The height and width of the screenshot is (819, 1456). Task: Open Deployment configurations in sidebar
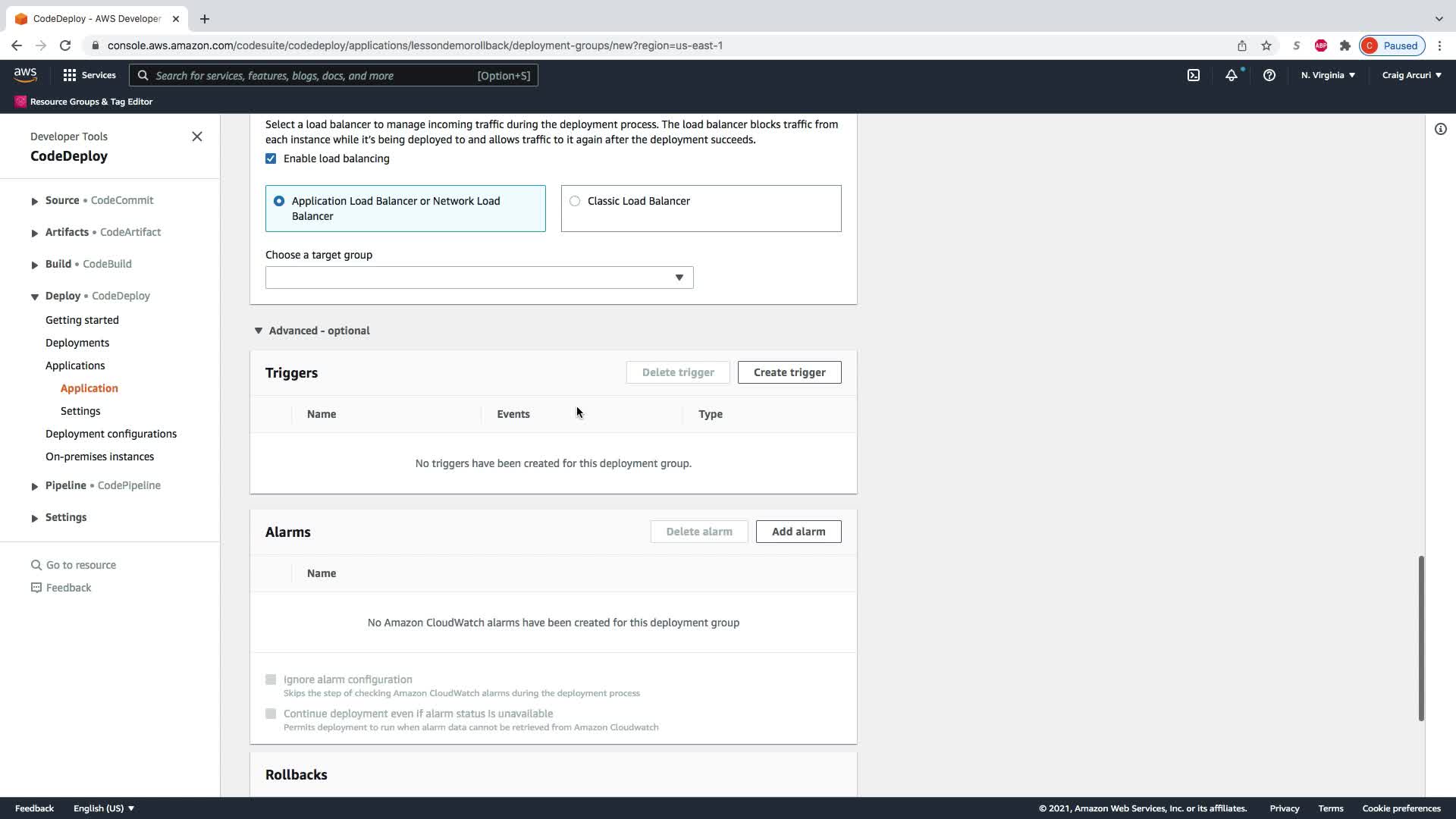111,434
